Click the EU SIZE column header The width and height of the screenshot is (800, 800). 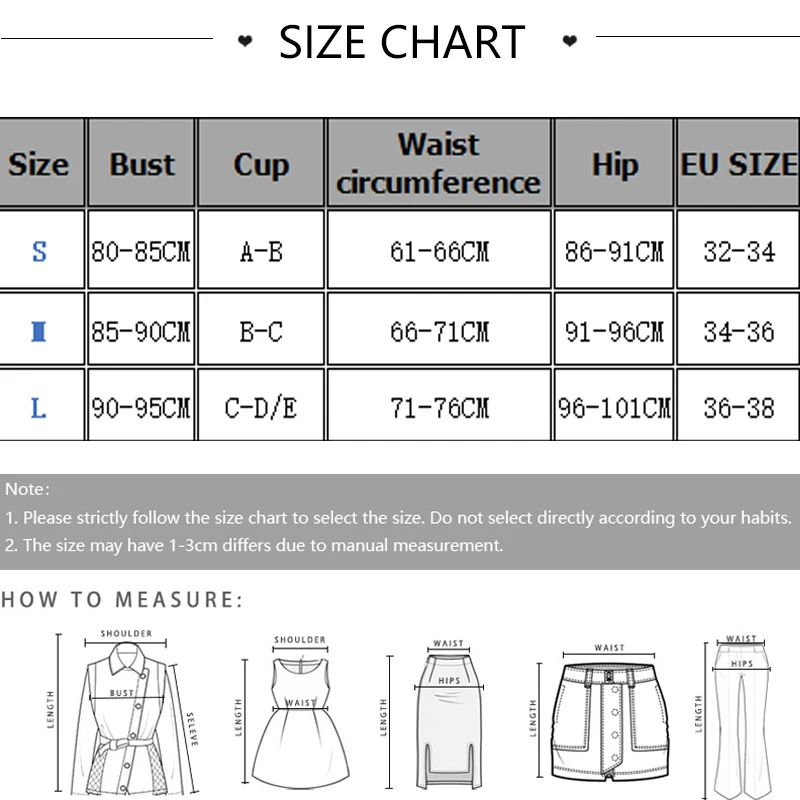click(739, 164)
